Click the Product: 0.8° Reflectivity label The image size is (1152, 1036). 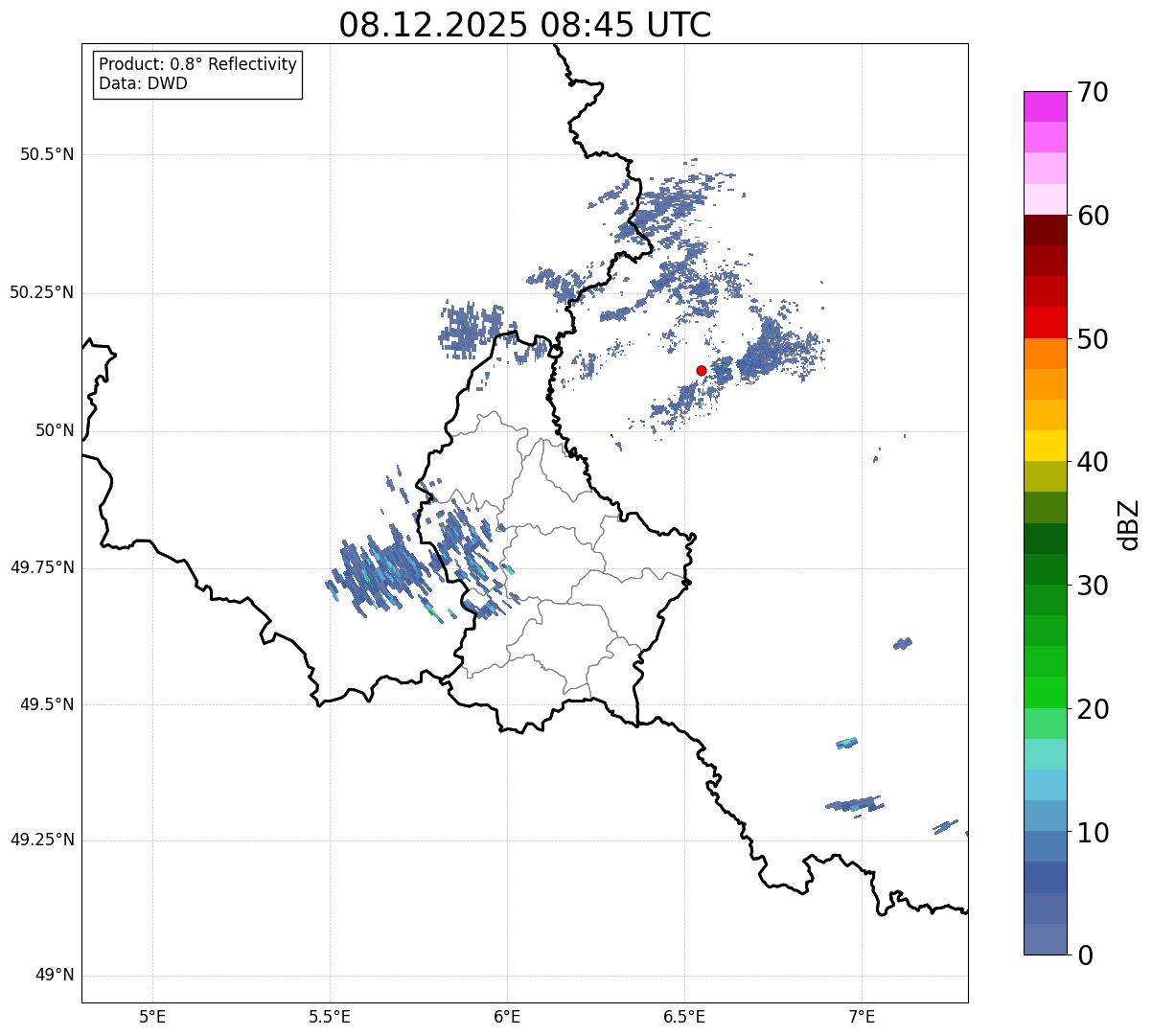[x=198, y=65]
